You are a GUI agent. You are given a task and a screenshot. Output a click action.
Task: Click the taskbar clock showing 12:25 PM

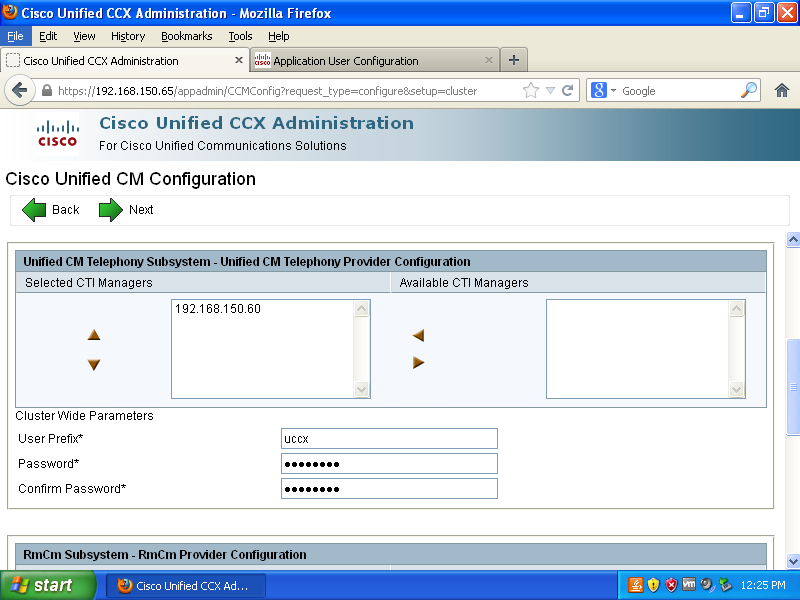(x=763, y=585)
